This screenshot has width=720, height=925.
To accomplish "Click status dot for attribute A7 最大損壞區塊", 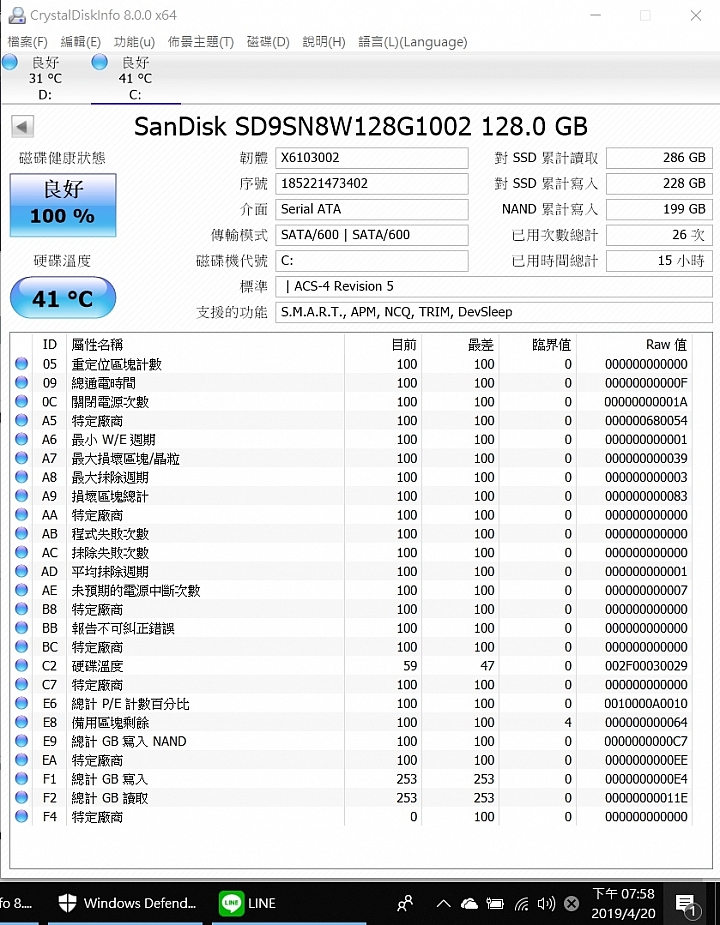I will pos(22,458).
